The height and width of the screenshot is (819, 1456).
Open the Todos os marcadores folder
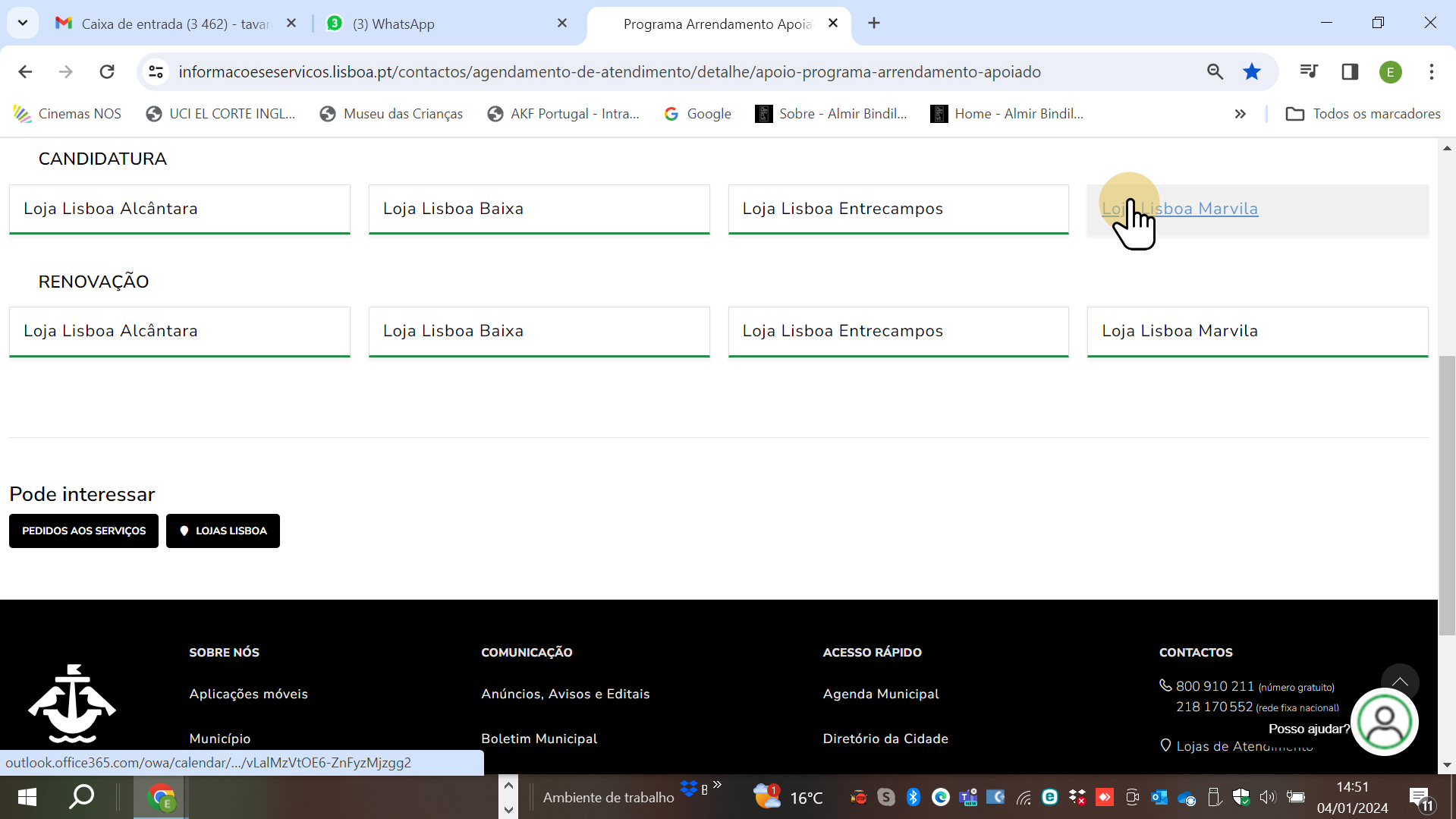pyautogui.click(x=1363, y=114)
